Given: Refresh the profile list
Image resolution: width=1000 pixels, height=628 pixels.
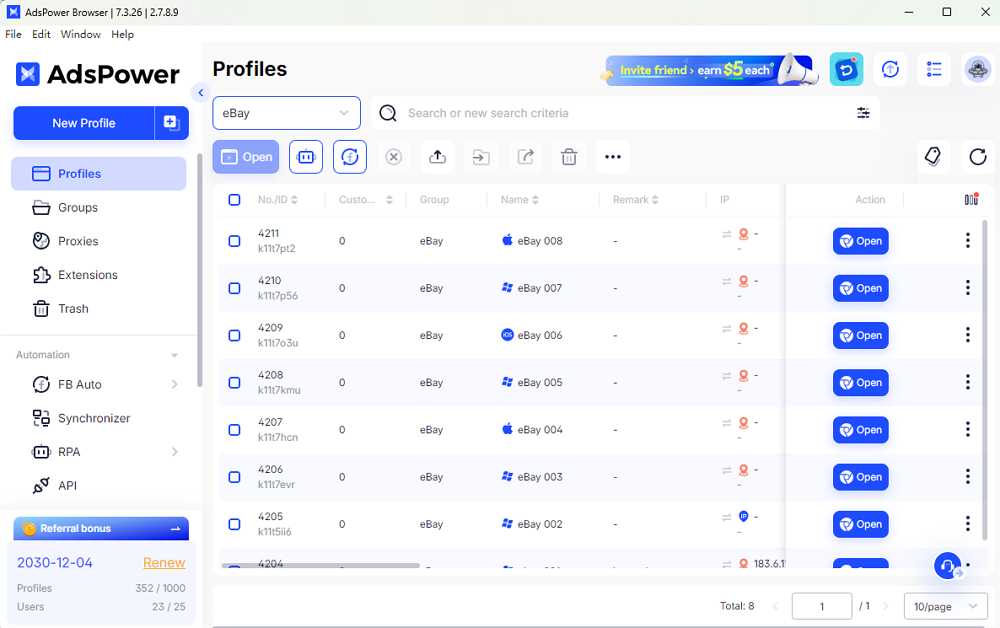Looking at the screenshot, I should (x=978, y=156).
